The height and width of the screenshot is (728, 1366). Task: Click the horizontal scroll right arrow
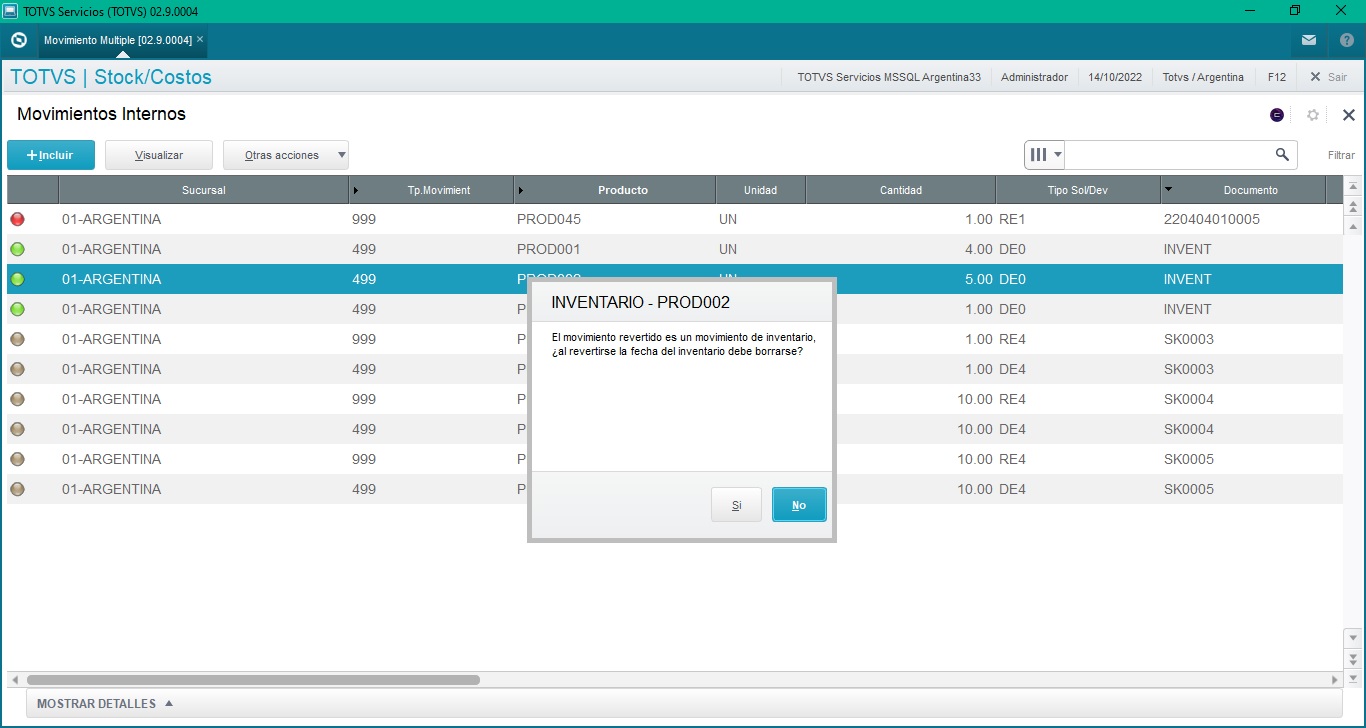pyautogui.click(x=1334, y=680)
